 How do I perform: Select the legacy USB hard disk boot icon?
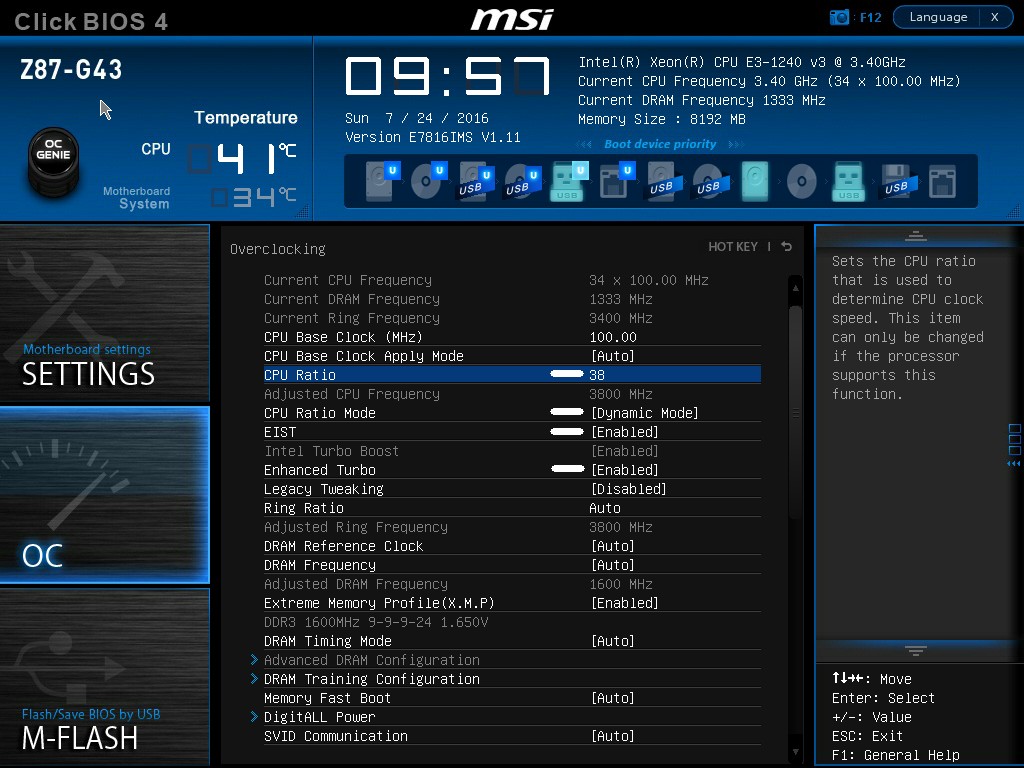664,181
